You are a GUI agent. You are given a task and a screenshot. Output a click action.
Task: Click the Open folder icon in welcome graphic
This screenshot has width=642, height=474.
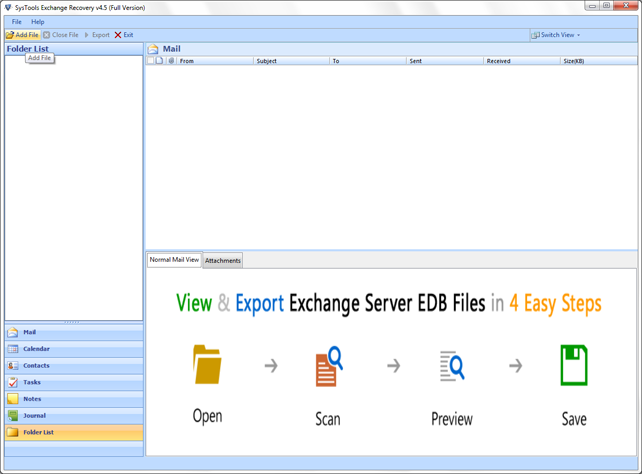(207, 365)
